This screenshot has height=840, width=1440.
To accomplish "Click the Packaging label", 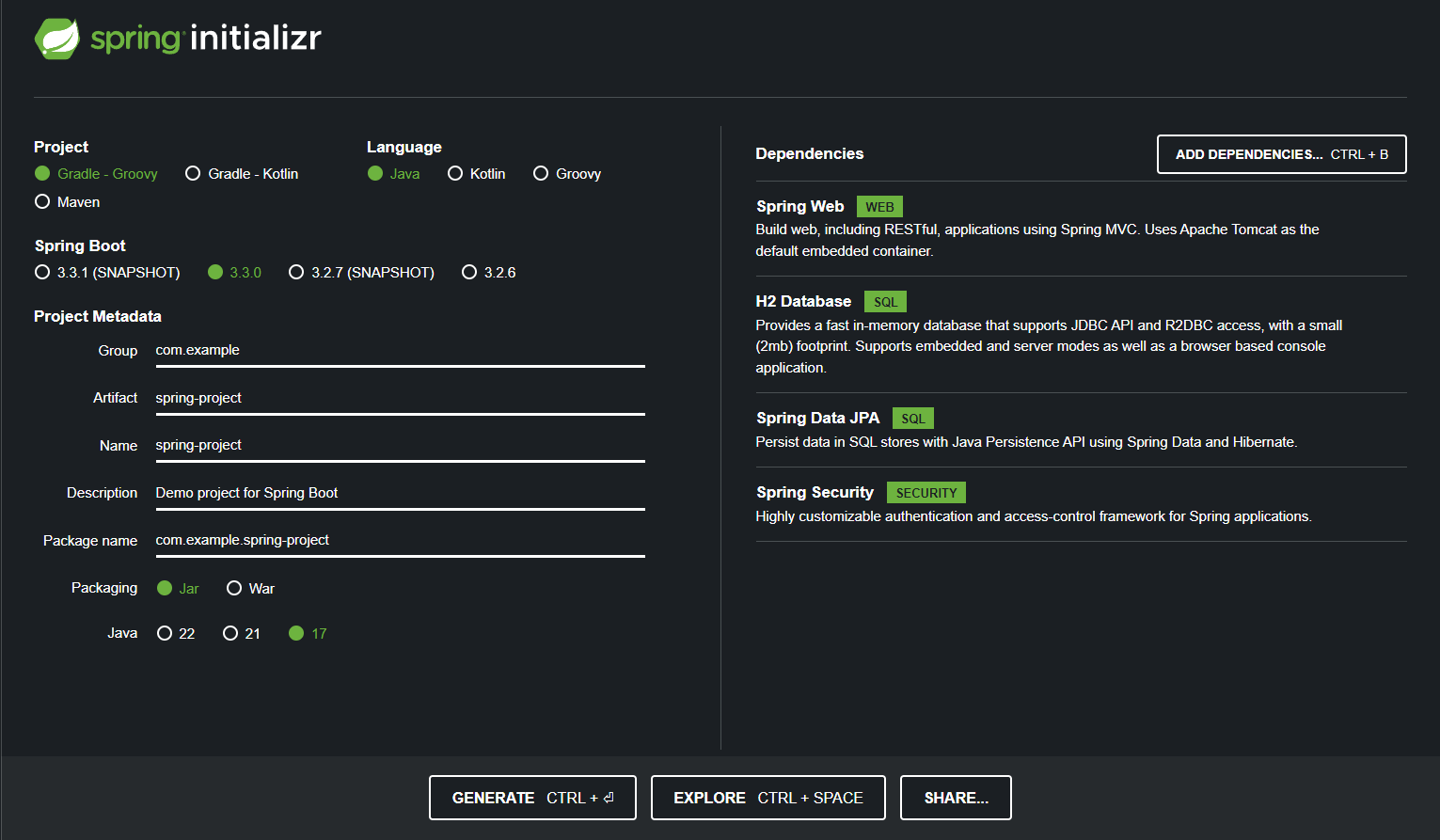I will (x=104, y=588).
